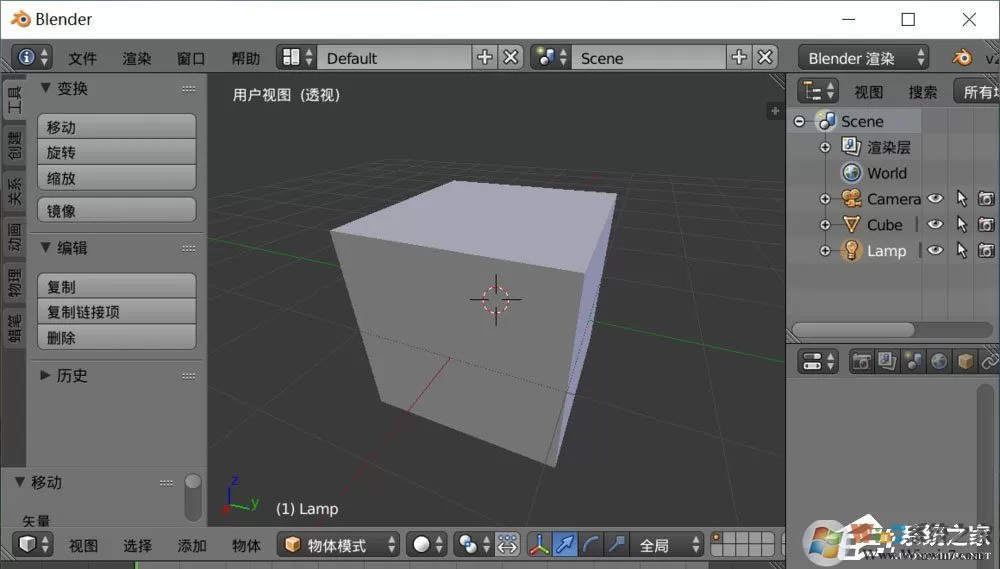This screenshot has height=569, width=1000.
Task: Open the 渲染 menu
Action: pyautogui.click(x=137, y=59)
